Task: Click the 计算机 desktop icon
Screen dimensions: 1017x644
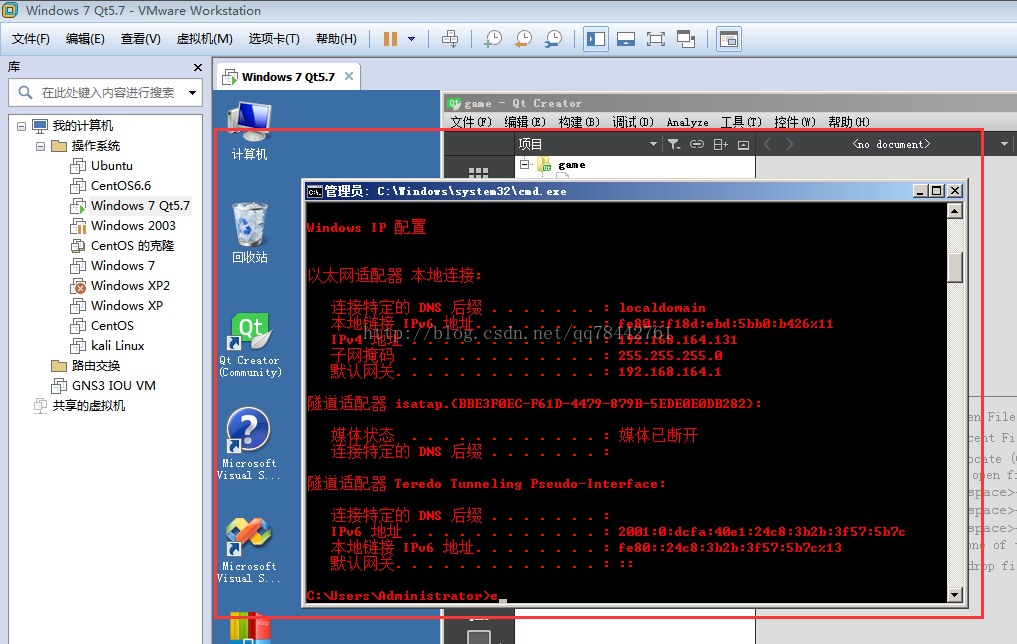Action: pos(250,131)
